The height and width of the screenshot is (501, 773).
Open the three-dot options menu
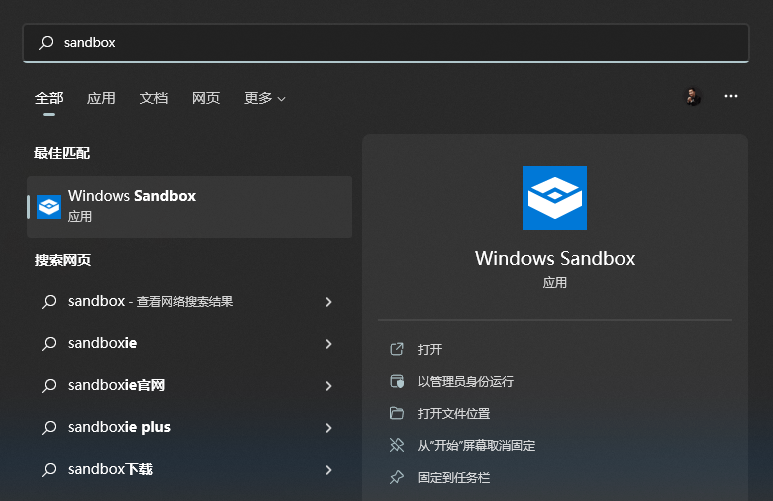[731, 96]
